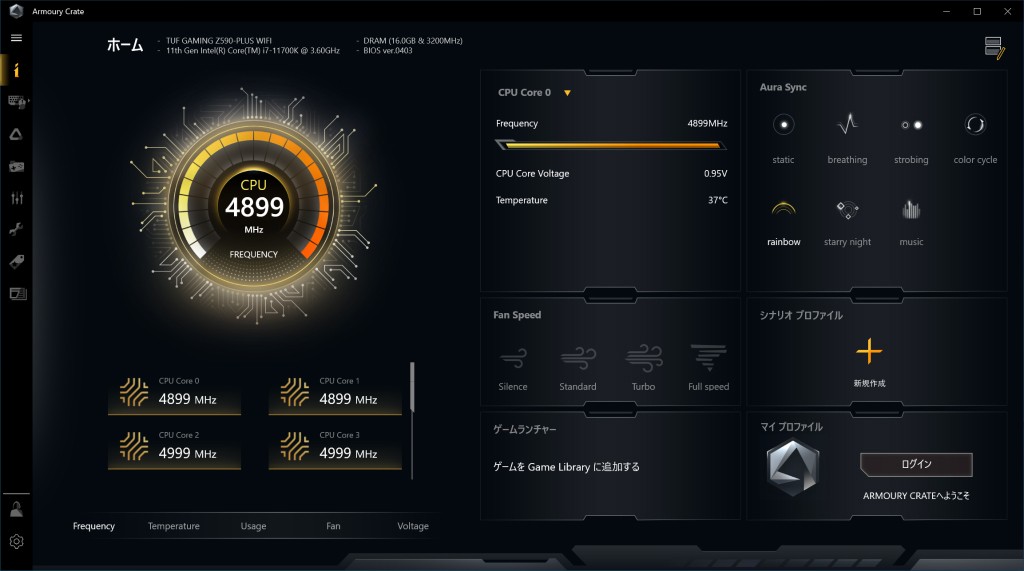The width and height of the screenshot is (1024, 571).
Task: Select the breathing lighting effect
Action: click(847, 126)
